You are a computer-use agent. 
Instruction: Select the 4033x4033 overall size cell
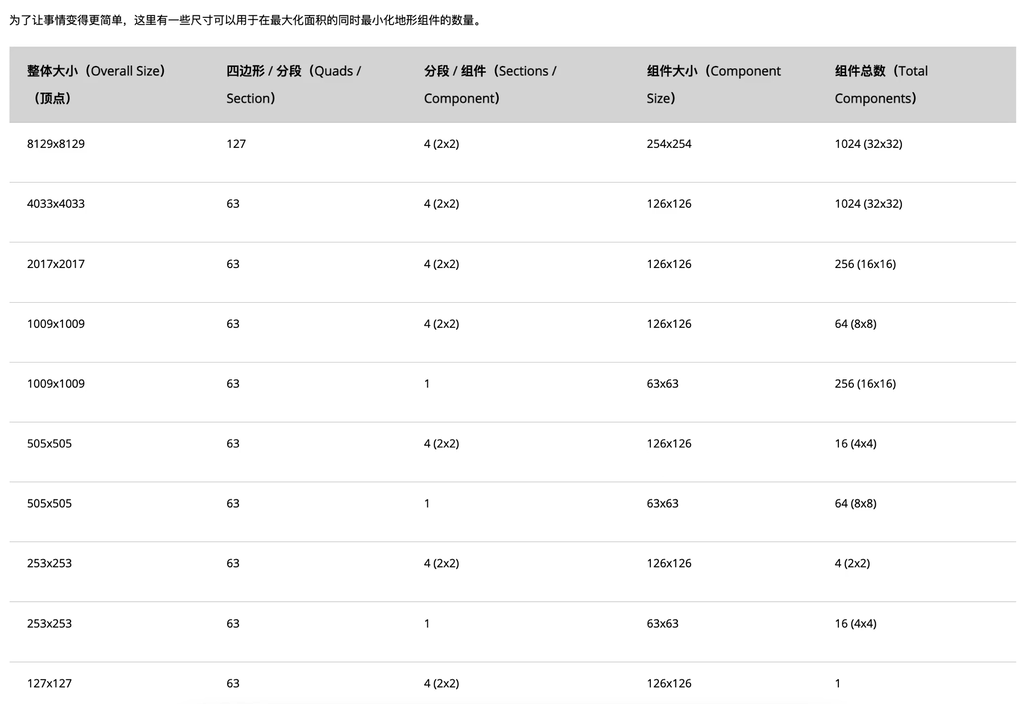point(56,204)
